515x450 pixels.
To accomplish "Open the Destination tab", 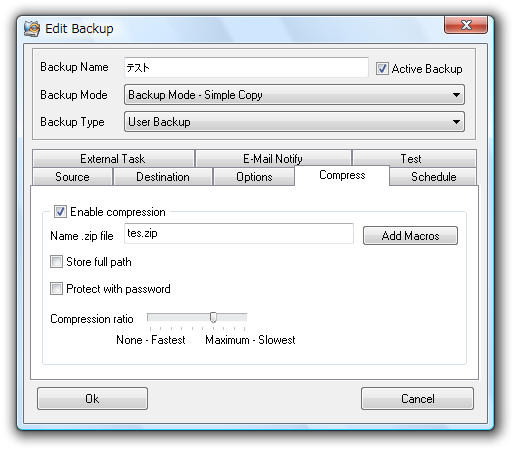I will [x=163, y=177].
